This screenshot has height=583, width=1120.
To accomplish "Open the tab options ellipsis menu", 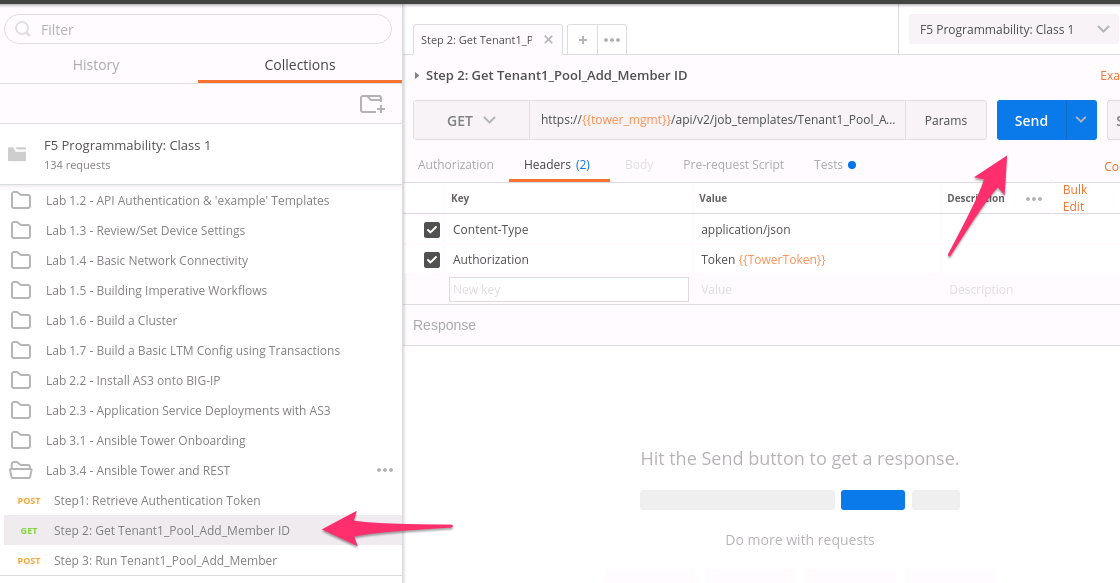I will coord(612,40).
